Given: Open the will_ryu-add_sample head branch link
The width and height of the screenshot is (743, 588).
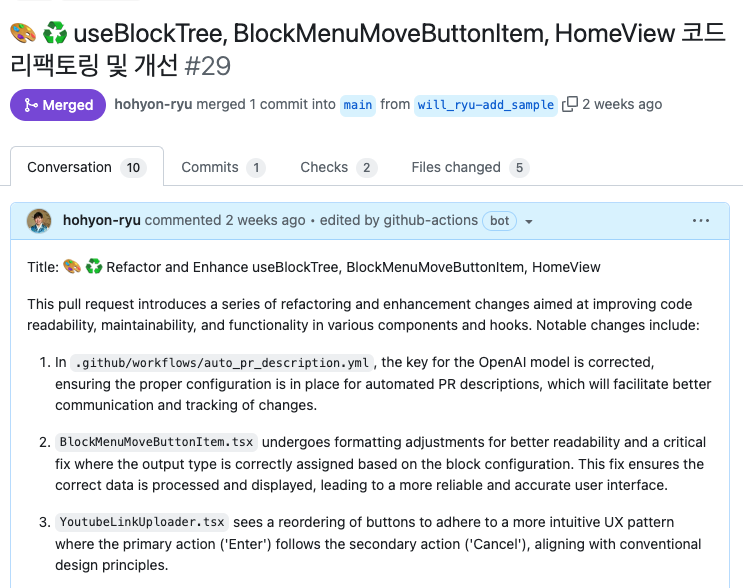Looking at the screenshot, I should [486, 104].
